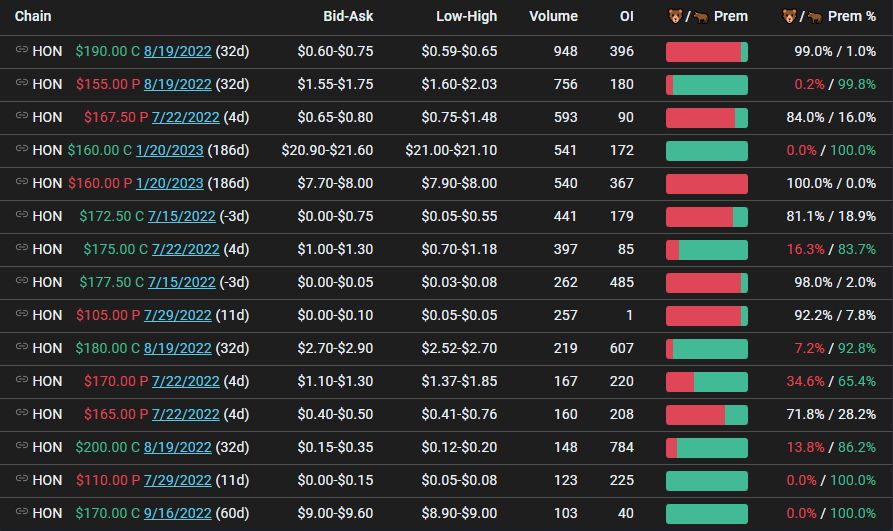The image size is (893, 531).
Task: Select the open interest value 784
Action: click(x=621, y=448)
